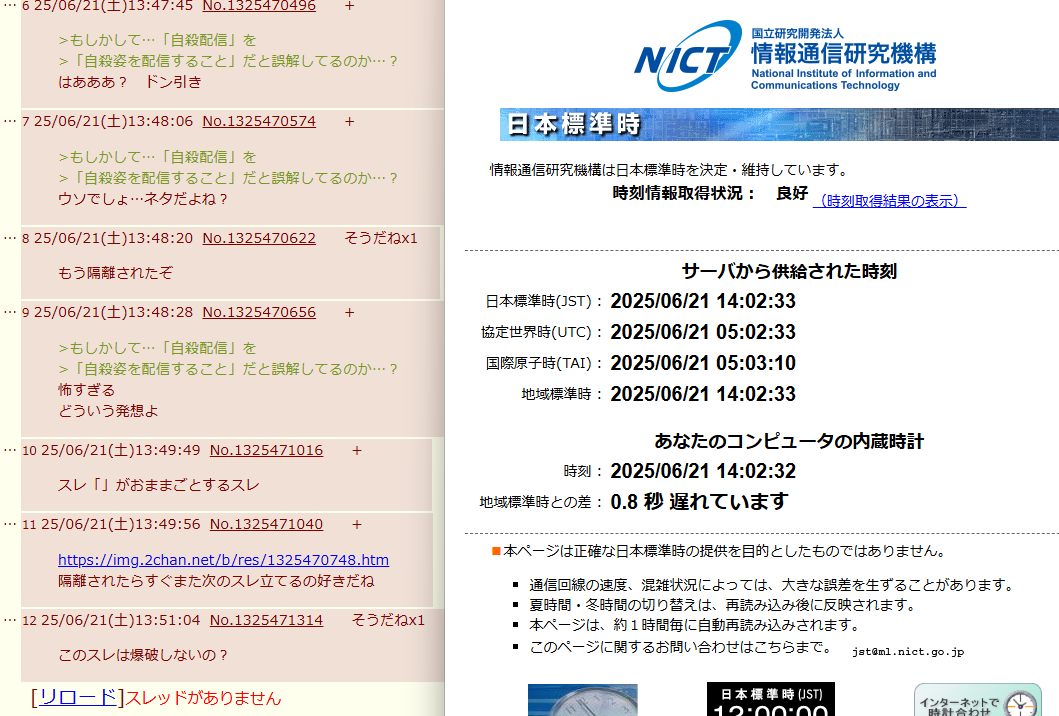Click the NICT logo at top
Screen dimensions: 1059x716
785,56
